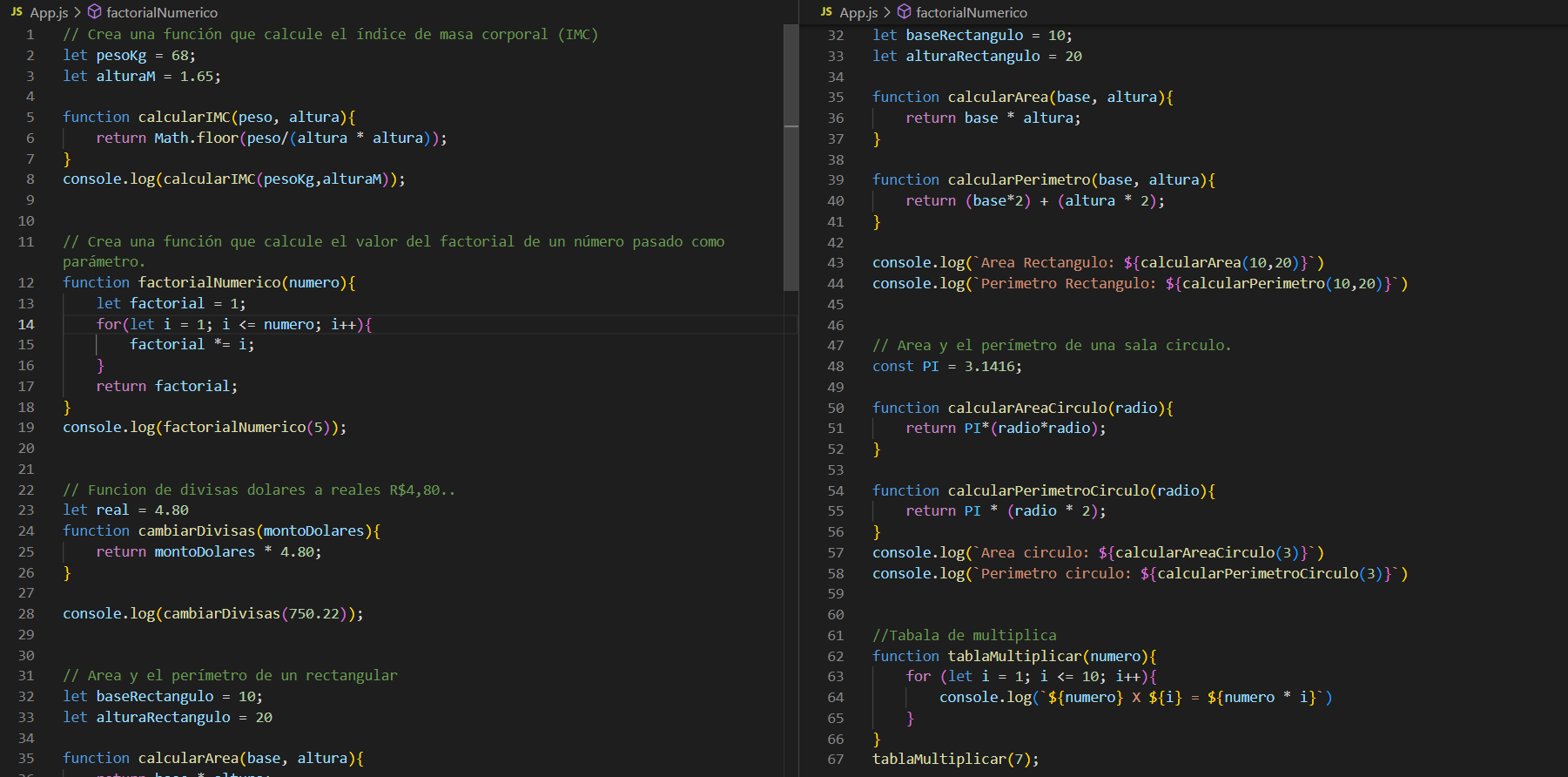This screenshot has height=777, width=1568.
Task: Click the 'Area Rectangulo' console.log line
Action: (1099, 263)
